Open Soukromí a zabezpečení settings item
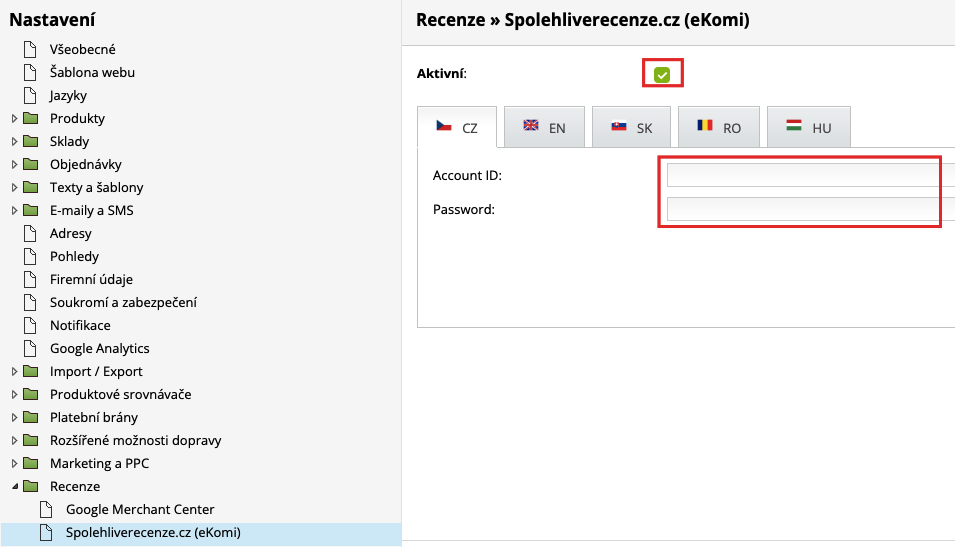 pyautogui.click(x=123, y=303)
